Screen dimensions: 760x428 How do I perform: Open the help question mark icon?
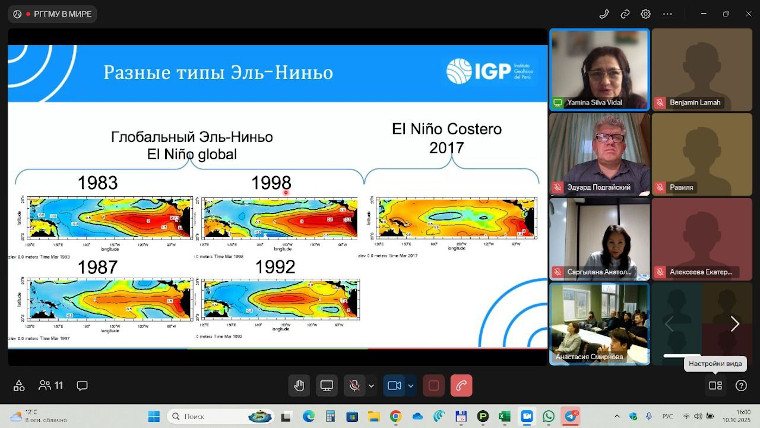point(741,385)
